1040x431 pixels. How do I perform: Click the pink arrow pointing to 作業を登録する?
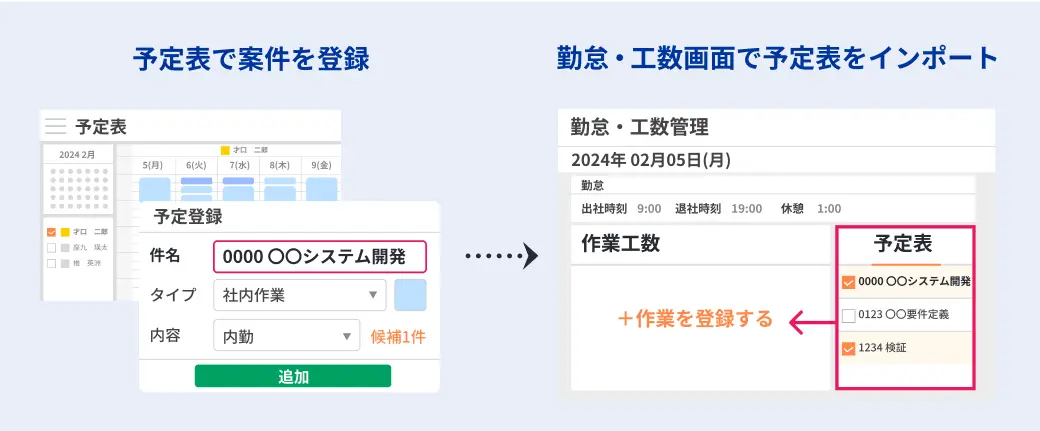[812, 323]
